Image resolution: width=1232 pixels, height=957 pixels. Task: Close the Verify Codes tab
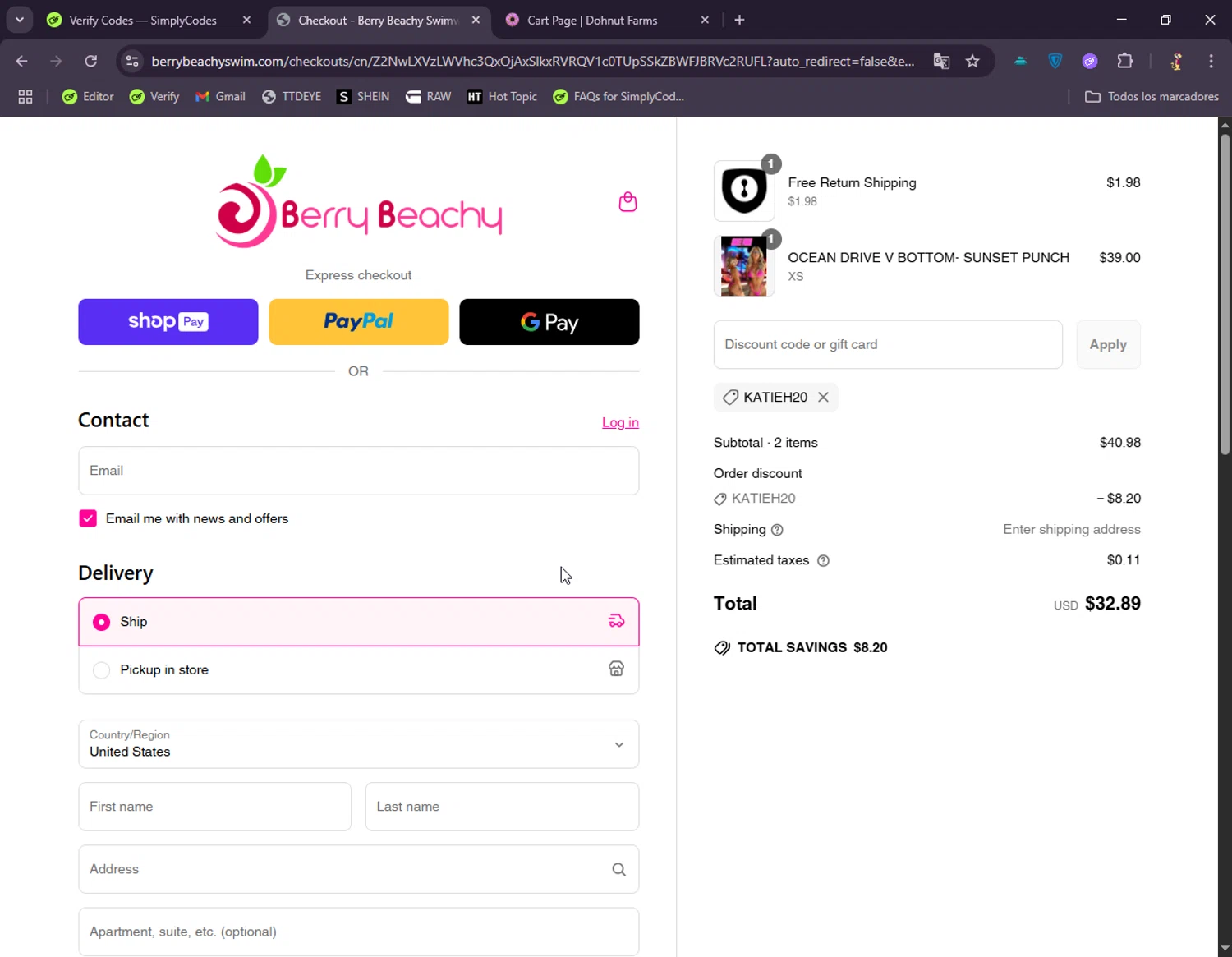click(x=246, y=20)
